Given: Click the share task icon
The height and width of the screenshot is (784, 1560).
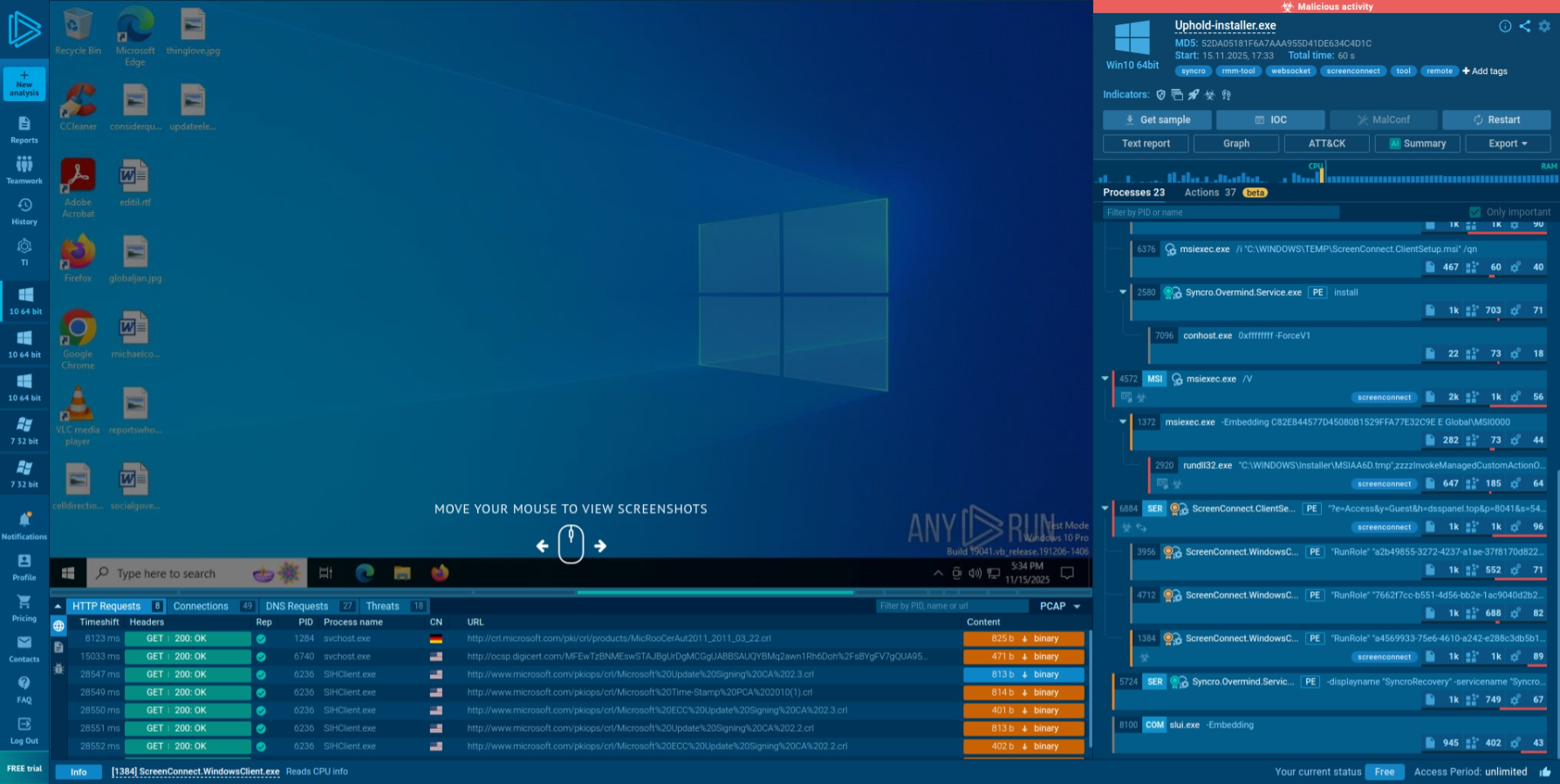Looking at the screenshot, I should point(1524,26).
